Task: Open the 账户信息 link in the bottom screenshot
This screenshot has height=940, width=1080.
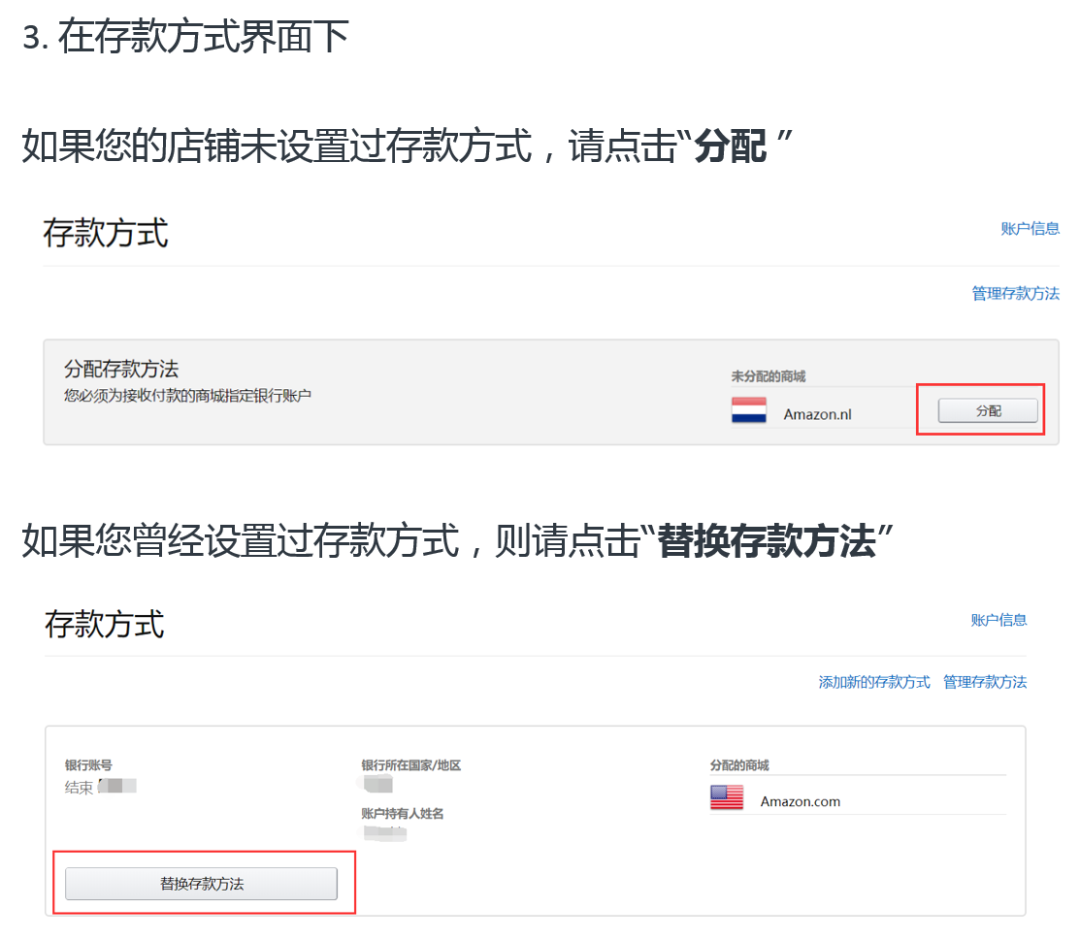Action: (x=1001, y=620)
